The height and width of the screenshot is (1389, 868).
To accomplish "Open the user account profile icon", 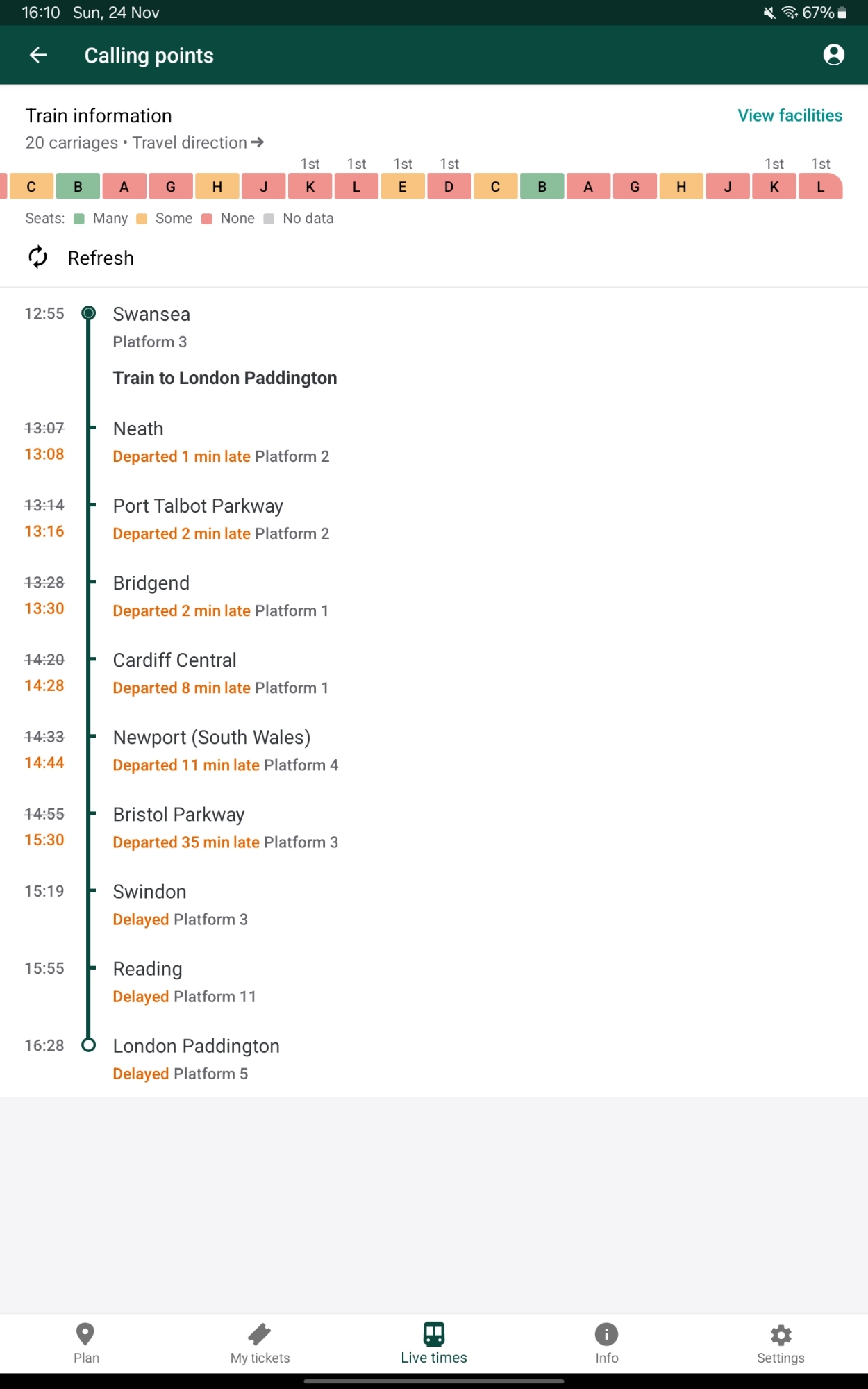I will [x=833, y=55].
